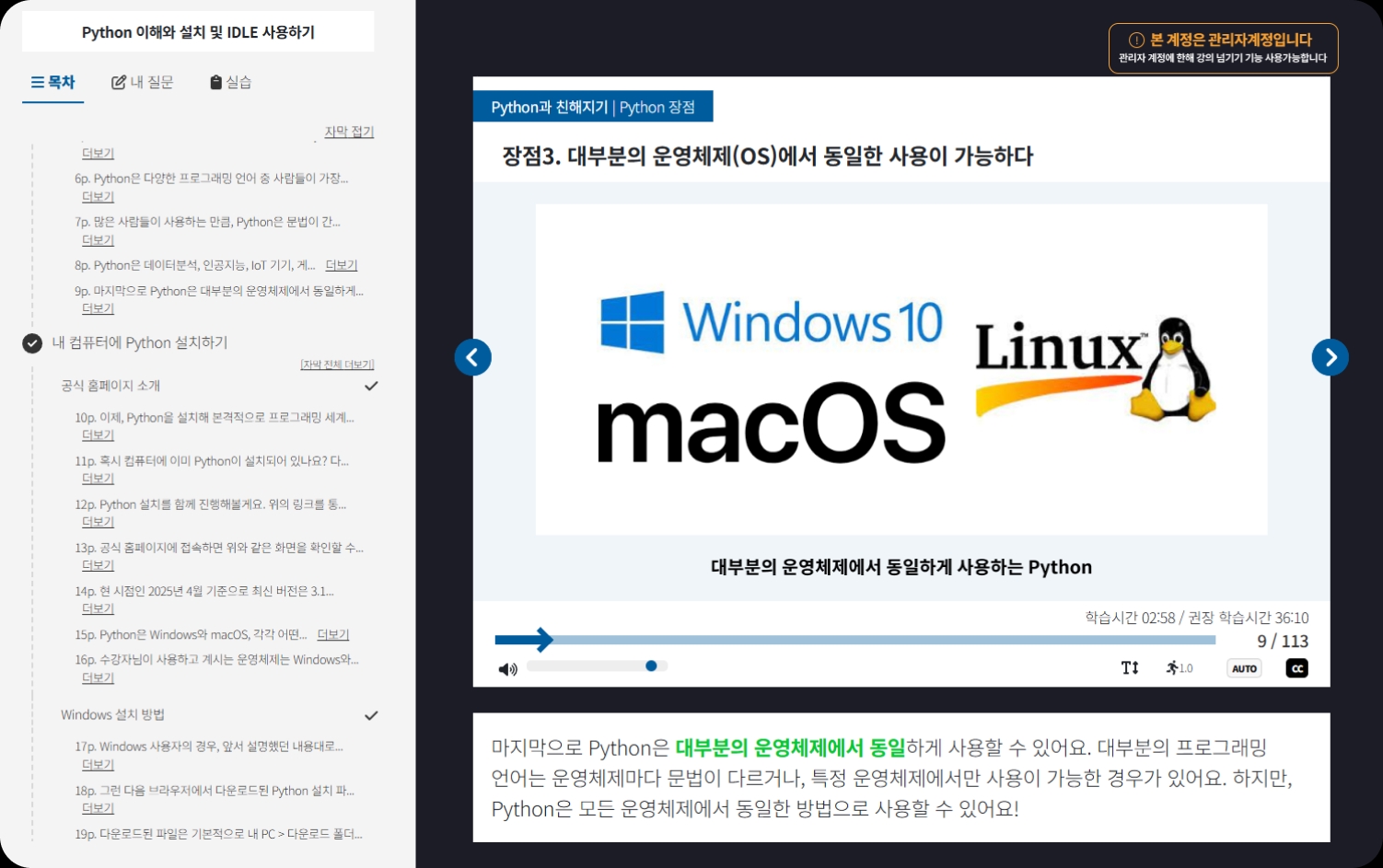Expand 더보기 under the 10p caption
Image resolution: width=1383 pixels, height=868 pixels.
tap(98, 435)
